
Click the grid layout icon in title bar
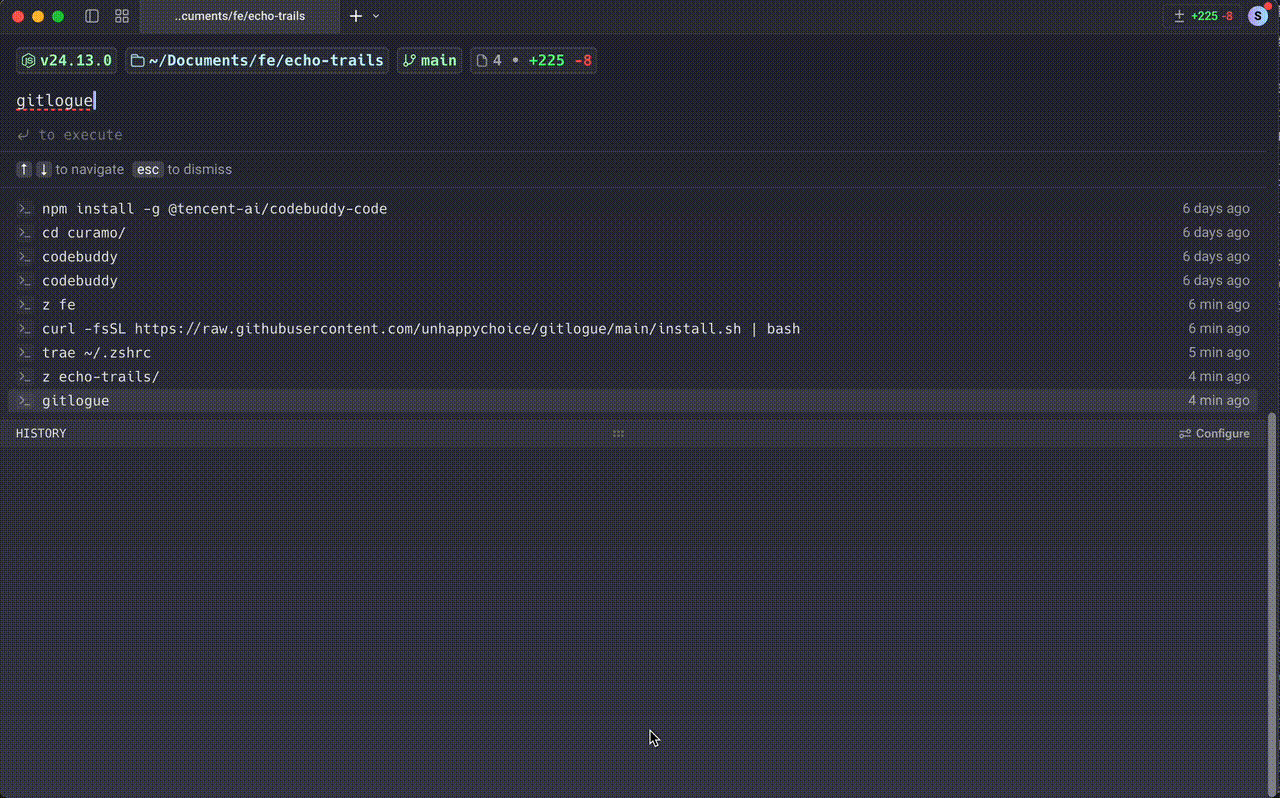coord(122,16)
